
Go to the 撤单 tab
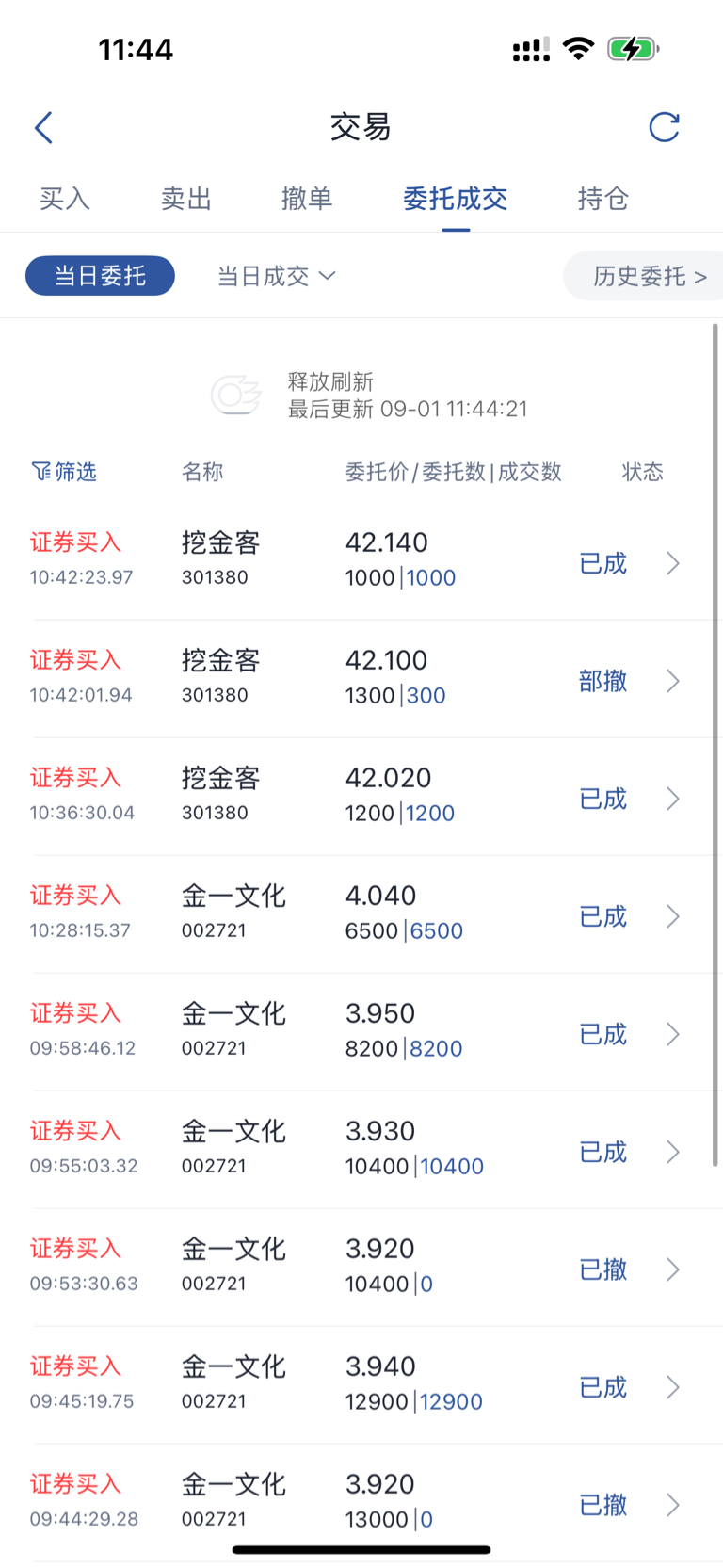click(307, 199)
